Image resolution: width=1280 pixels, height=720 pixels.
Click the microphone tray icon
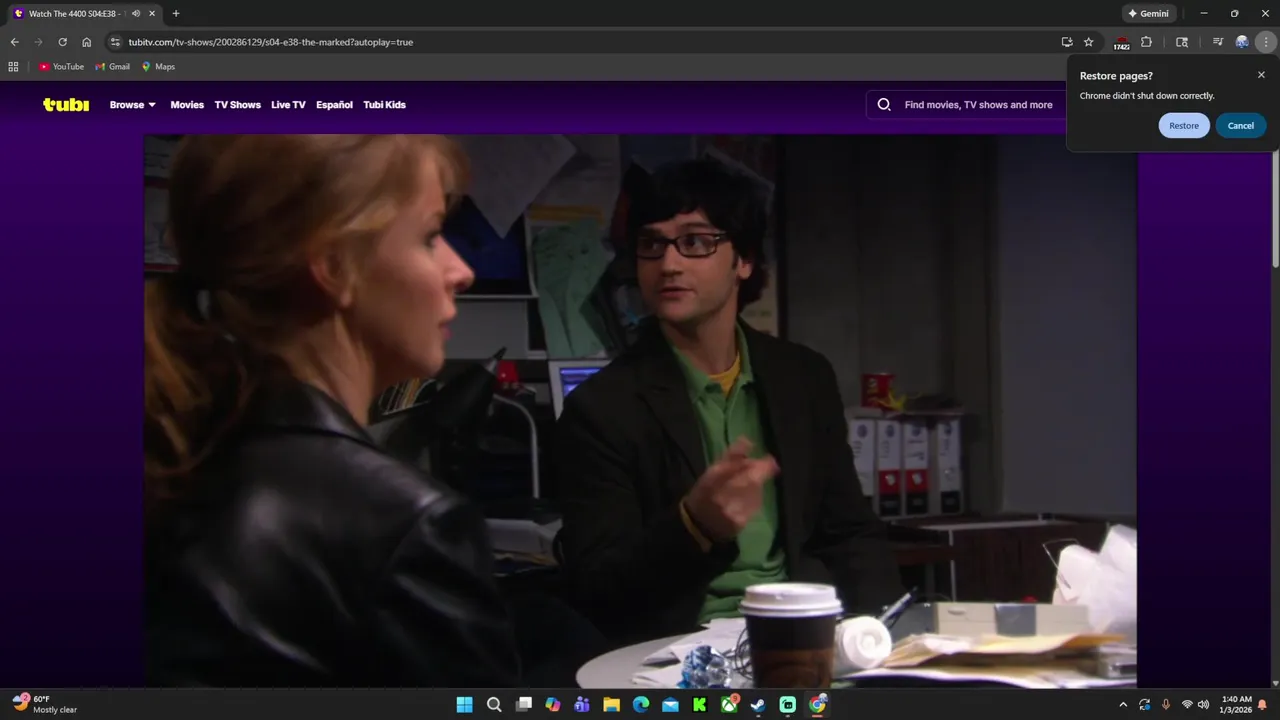point(1166,705)
